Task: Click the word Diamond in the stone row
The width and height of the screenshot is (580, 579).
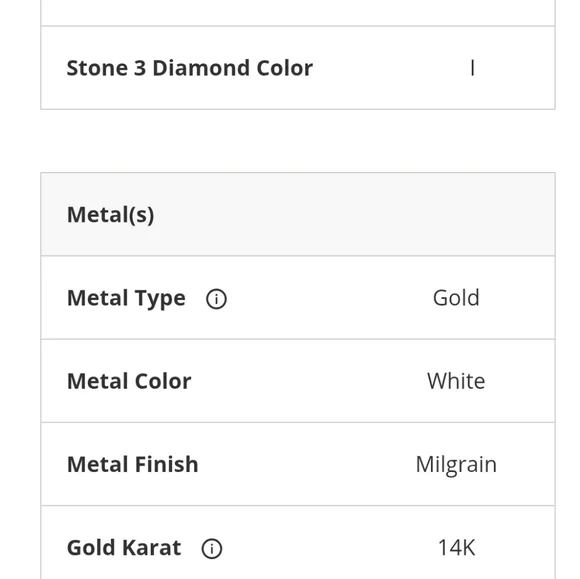Action: [202, 68]
